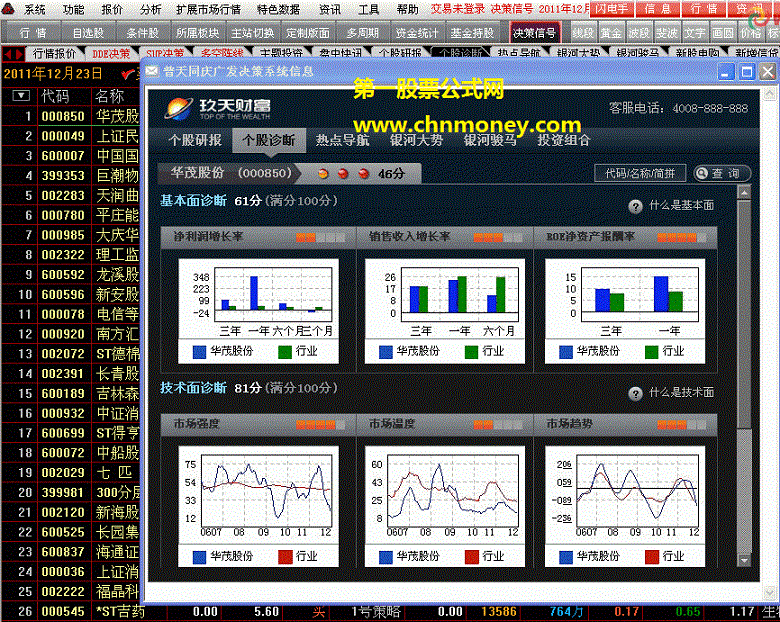Viewport: 780px width, 622px height.
Task: Click the 多周期 toolbar button
Action: click(362, 33)
